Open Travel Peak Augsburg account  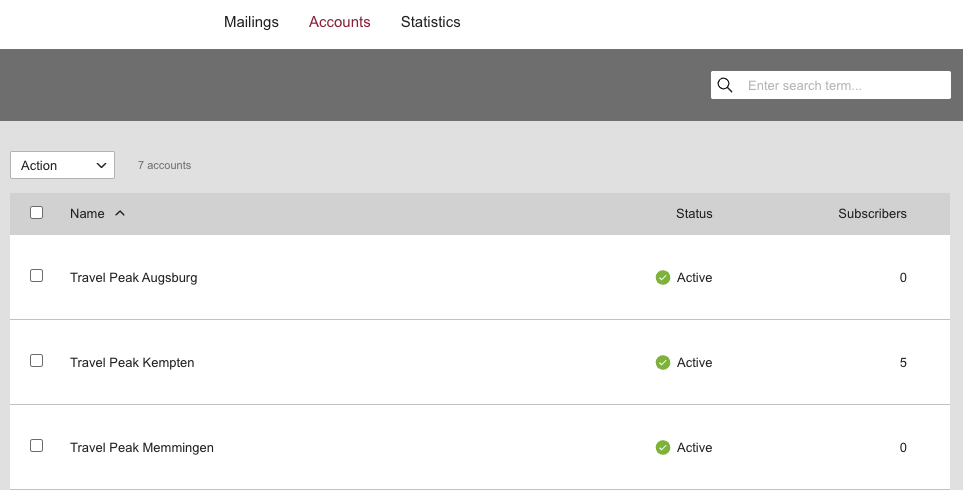pos(133,278)
